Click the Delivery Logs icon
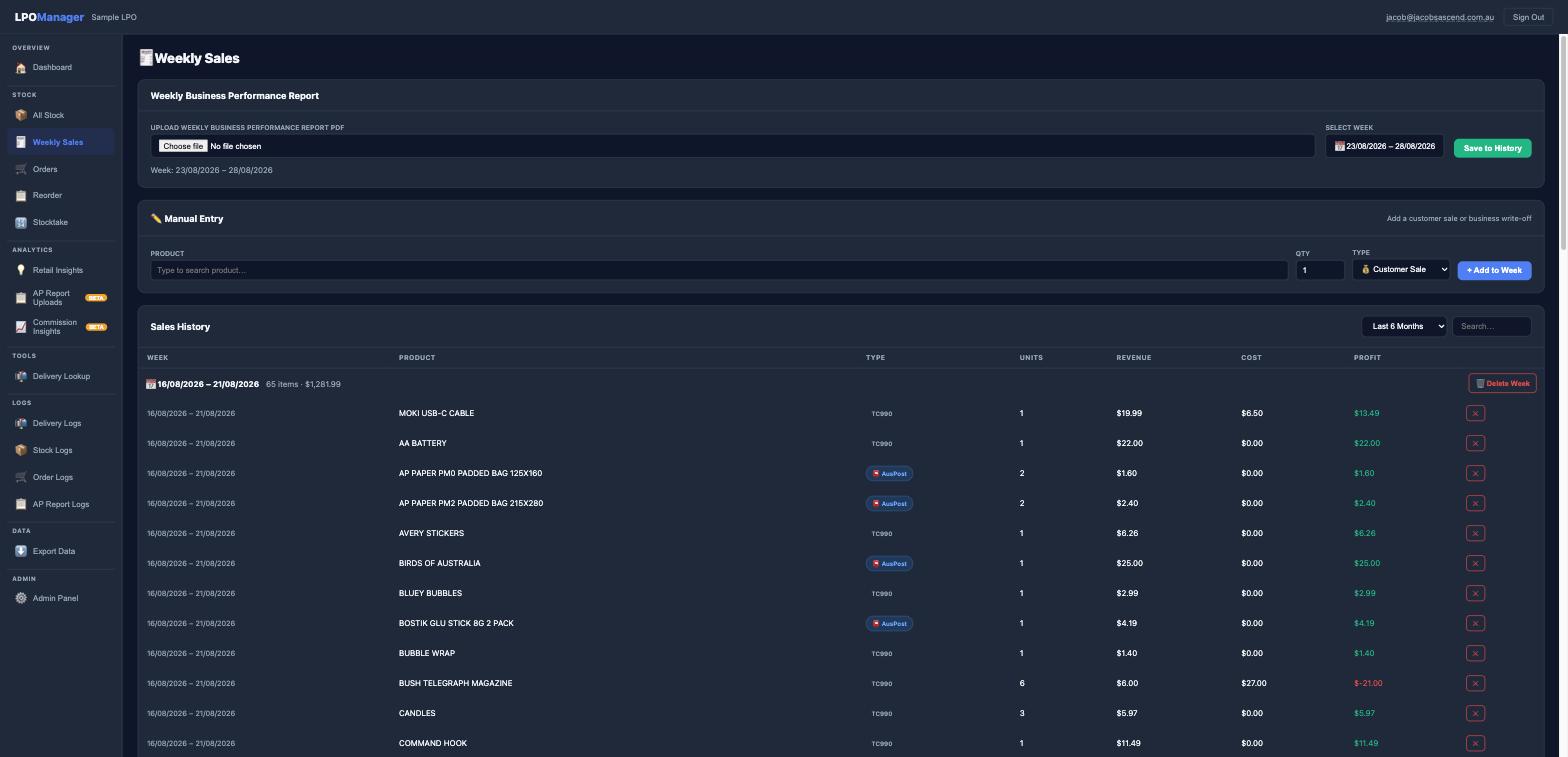Viewport: 1568px width, 757px height. [21, 424]
